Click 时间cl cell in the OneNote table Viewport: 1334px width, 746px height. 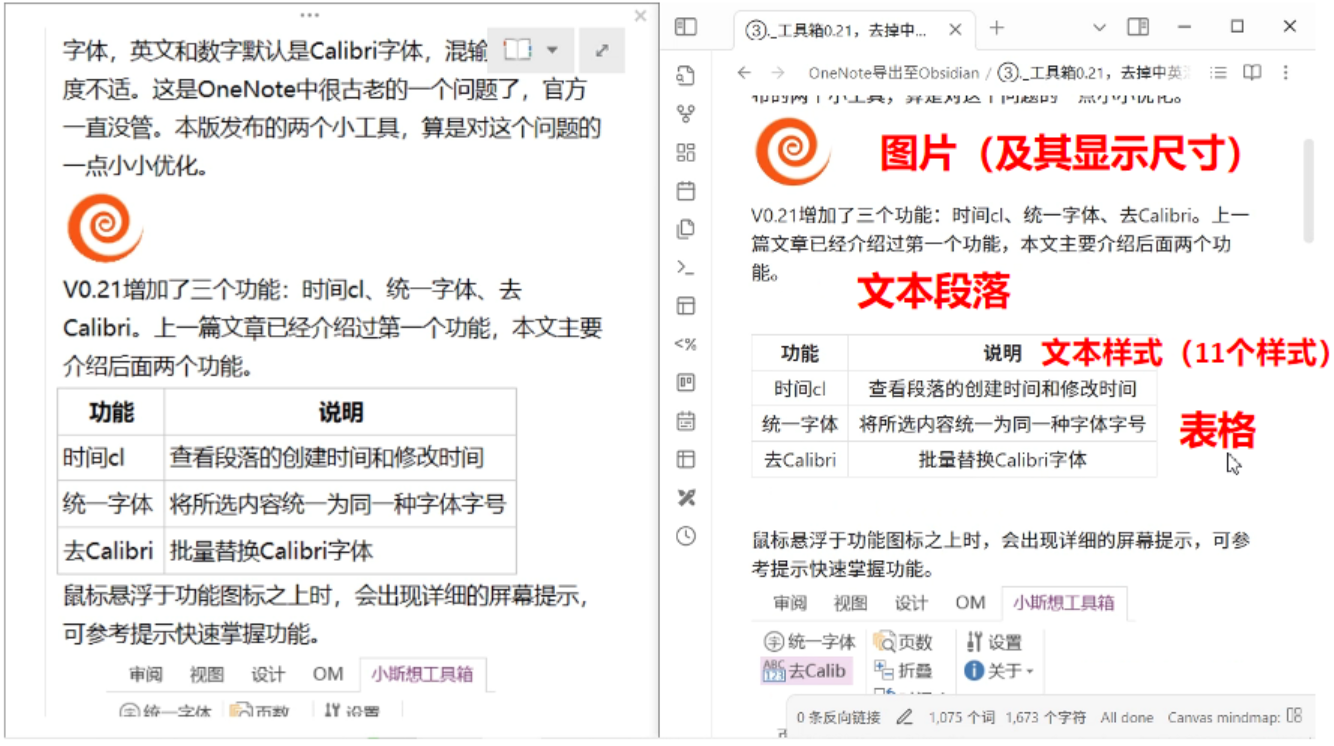111,458
